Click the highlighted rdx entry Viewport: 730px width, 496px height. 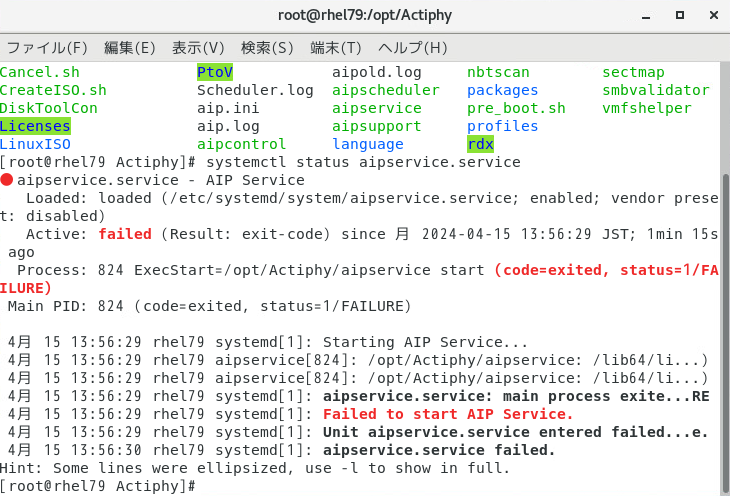480,144
